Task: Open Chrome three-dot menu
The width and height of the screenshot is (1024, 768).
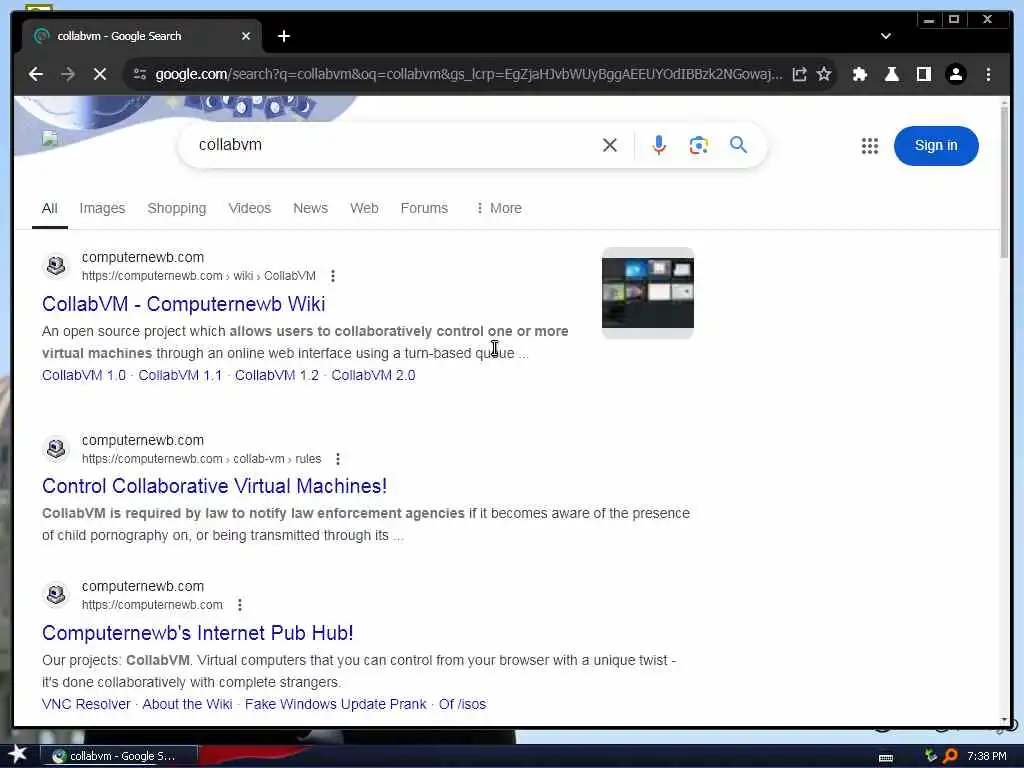Action: pyautogui.click(x=988, y=74)
